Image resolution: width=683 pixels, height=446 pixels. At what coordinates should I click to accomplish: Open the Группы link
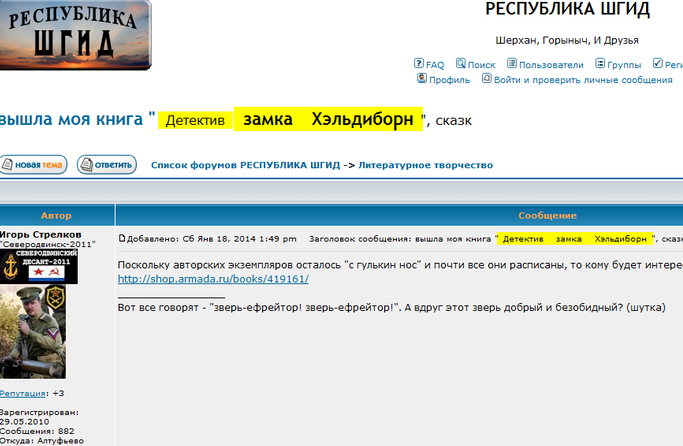tap(624, 65)
